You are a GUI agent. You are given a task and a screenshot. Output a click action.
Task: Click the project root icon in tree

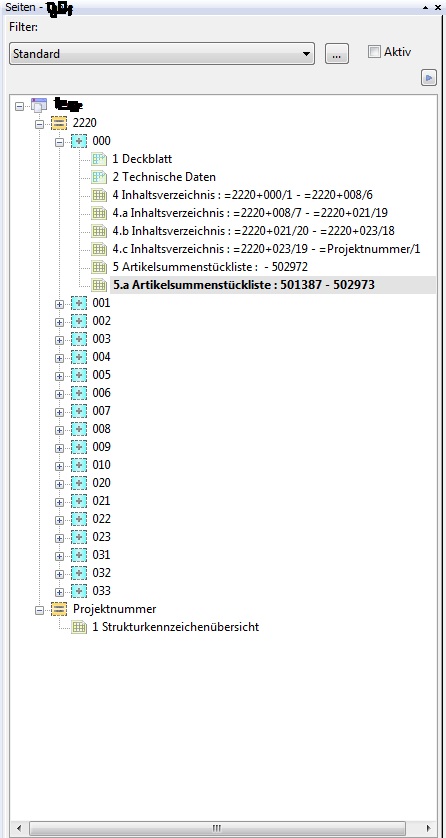click(x=39, y=105)
